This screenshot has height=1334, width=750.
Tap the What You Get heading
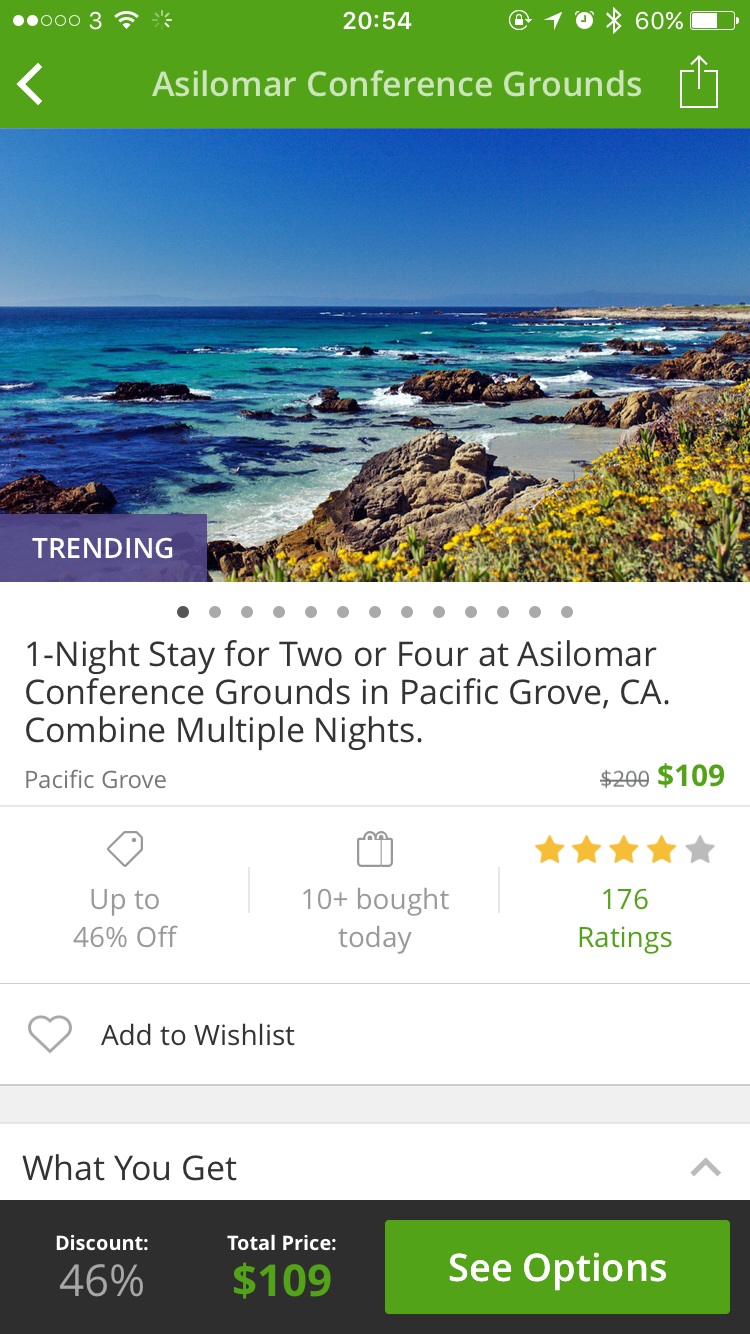point(130,1167)
